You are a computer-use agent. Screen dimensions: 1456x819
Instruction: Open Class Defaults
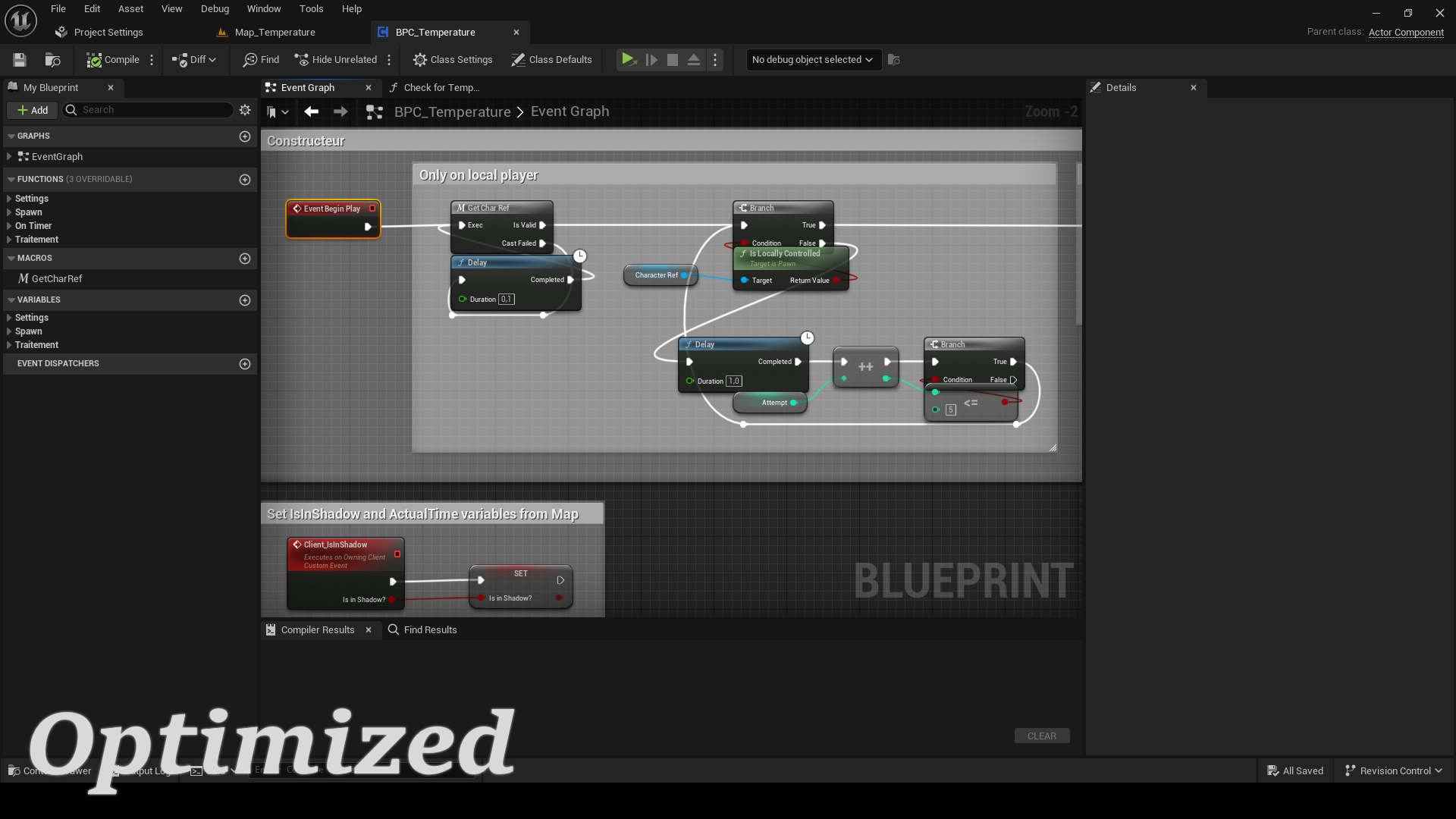point(551,60)
